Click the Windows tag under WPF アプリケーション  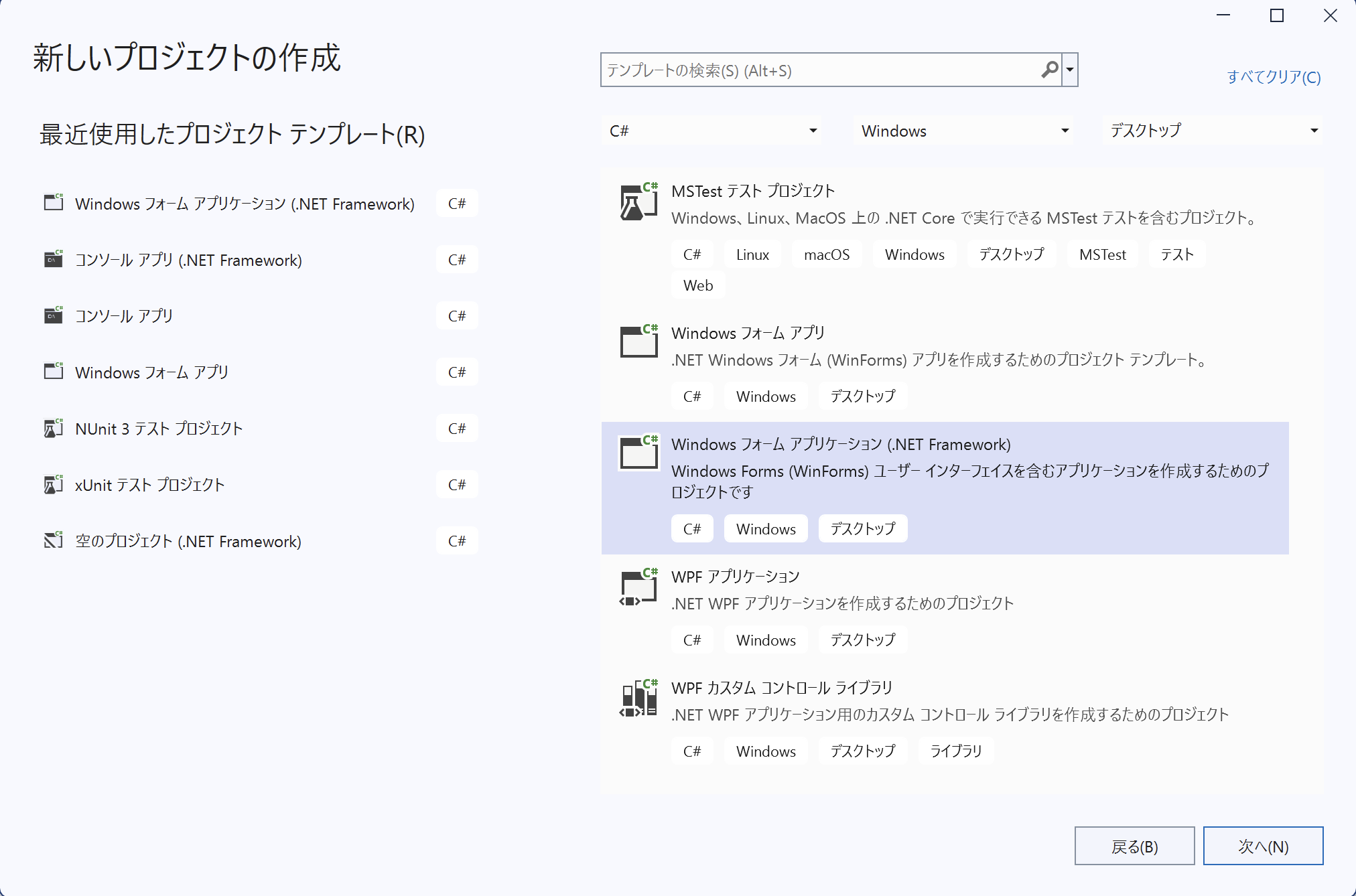(766, 640)
